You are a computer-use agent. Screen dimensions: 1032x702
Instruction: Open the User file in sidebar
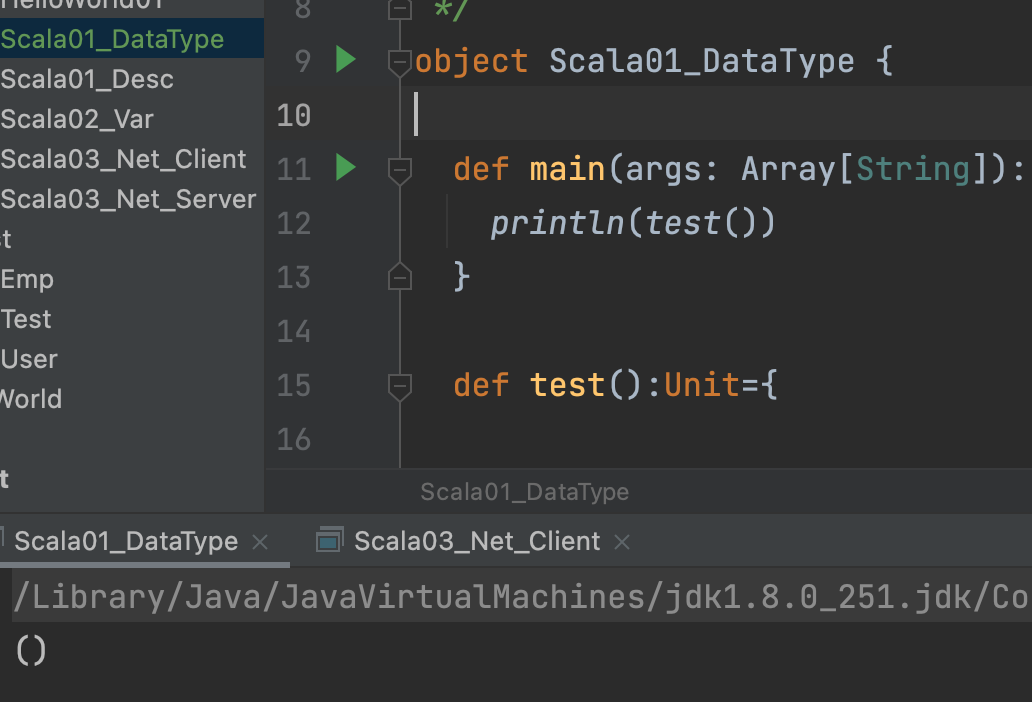tap(29, 359)
